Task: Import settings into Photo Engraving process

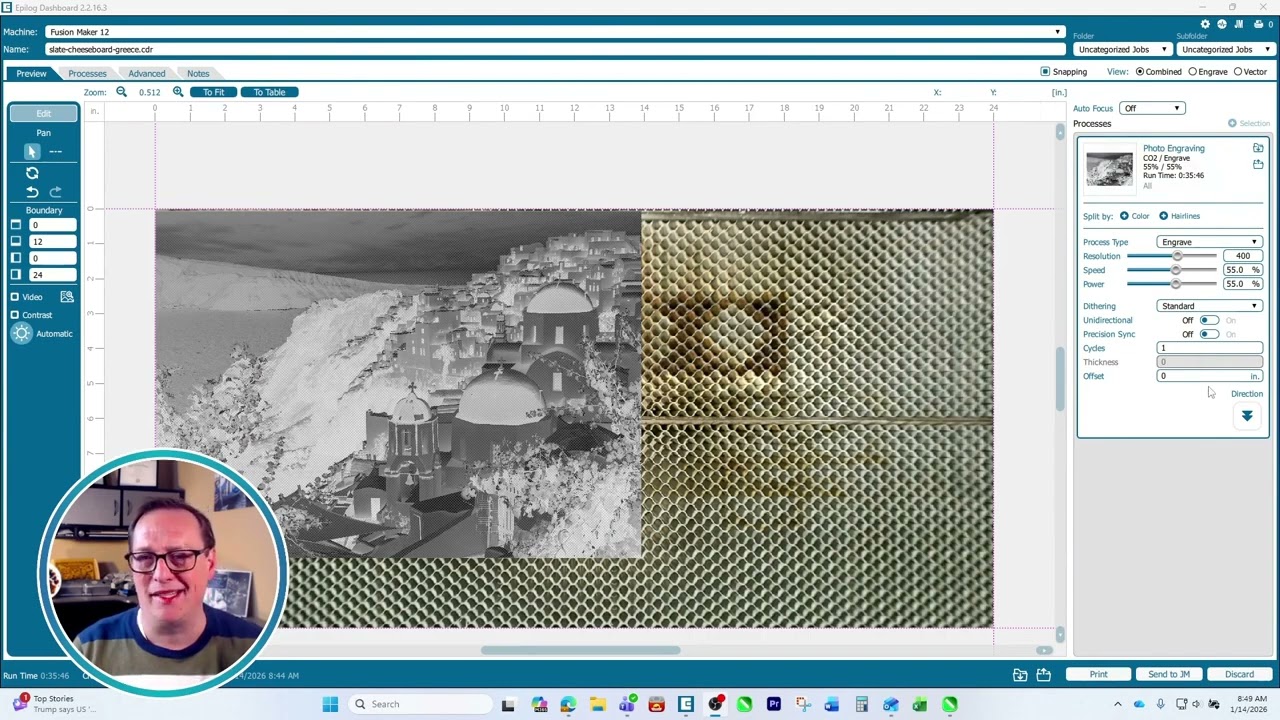Action: coord(1258,148)
